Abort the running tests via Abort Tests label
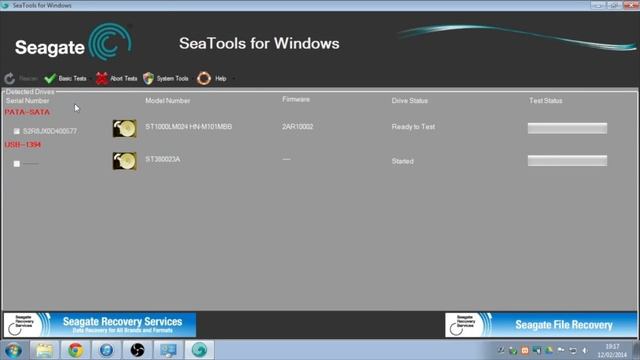Screen dimensions: 640x360 [124, 78]
